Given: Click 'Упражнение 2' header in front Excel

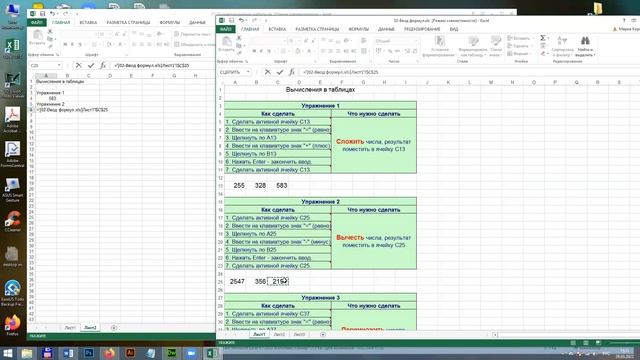Looking at the screenshot, I should coord(320,202).
